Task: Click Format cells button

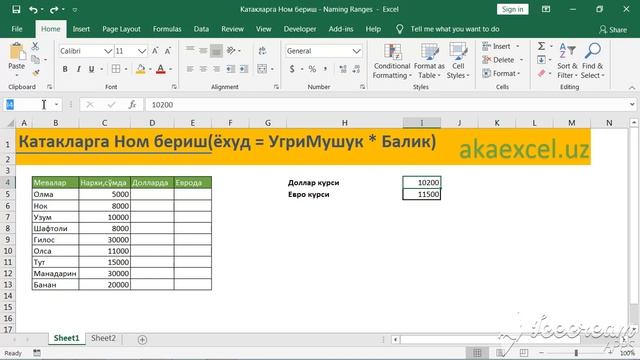Action: (x=501, y=73)
